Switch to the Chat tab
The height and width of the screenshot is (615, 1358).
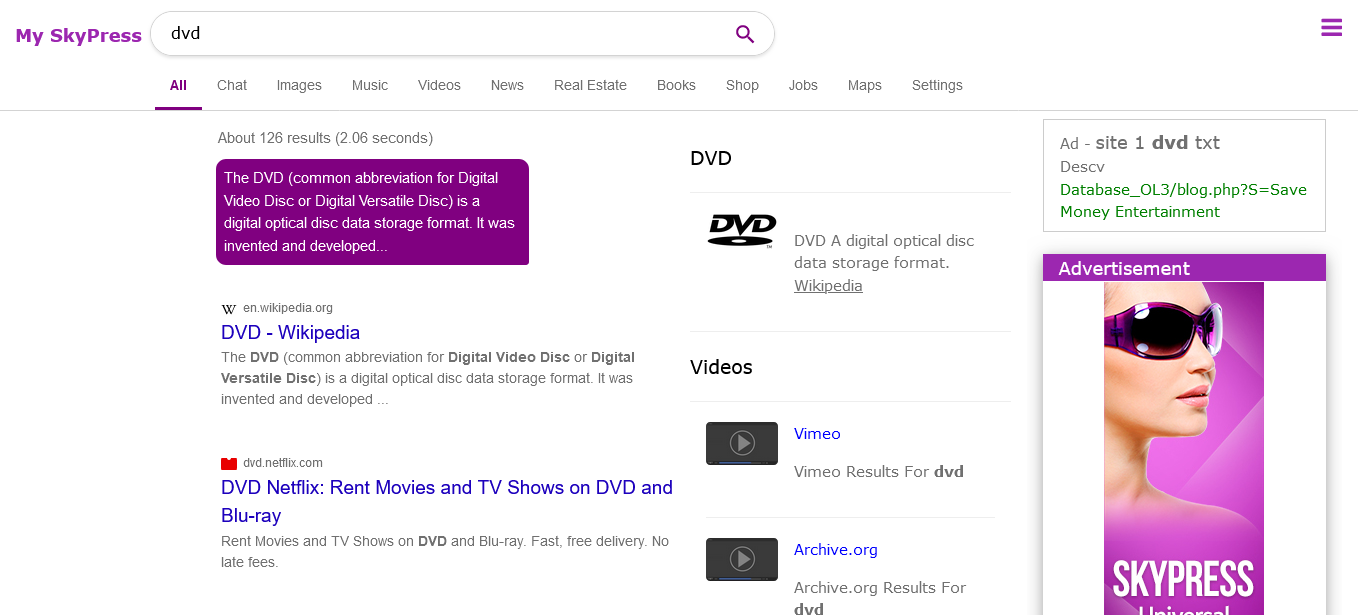tap(232, 85)
